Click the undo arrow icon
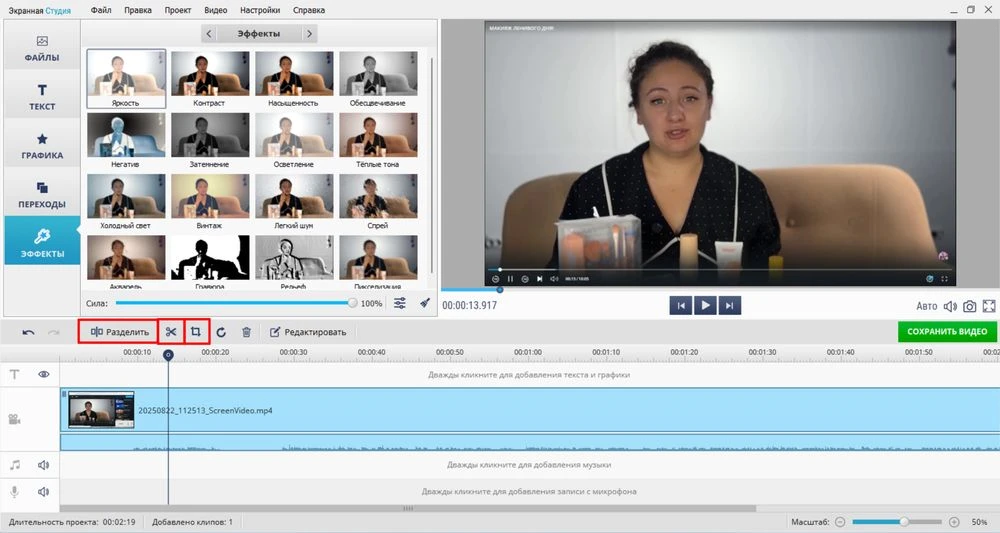This screenshot has width=1000, height=533. (28, 332)
